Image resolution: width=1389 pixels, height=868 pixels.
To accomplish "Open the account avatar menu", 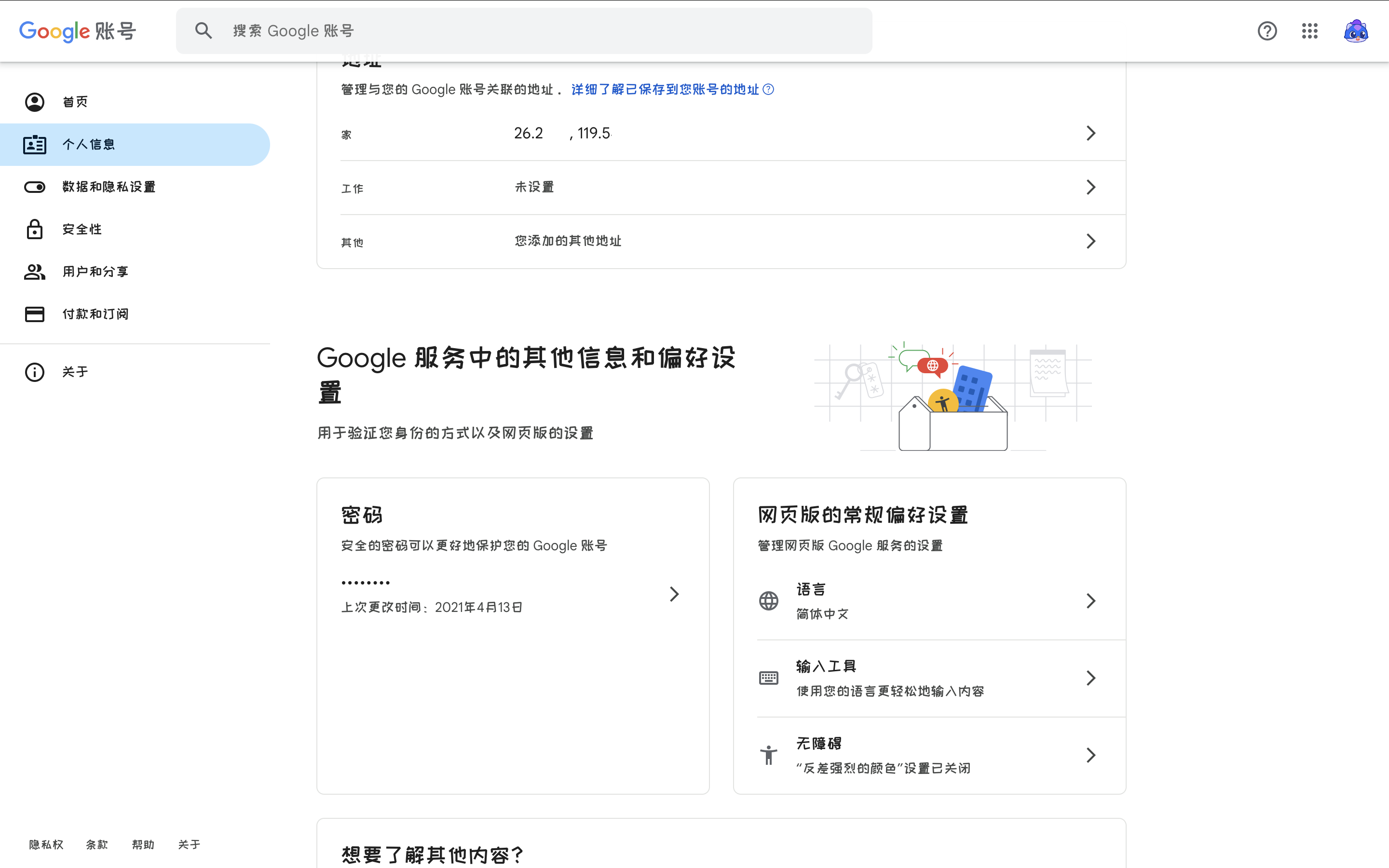I will pyautogui.click(x=1356, y=31).
